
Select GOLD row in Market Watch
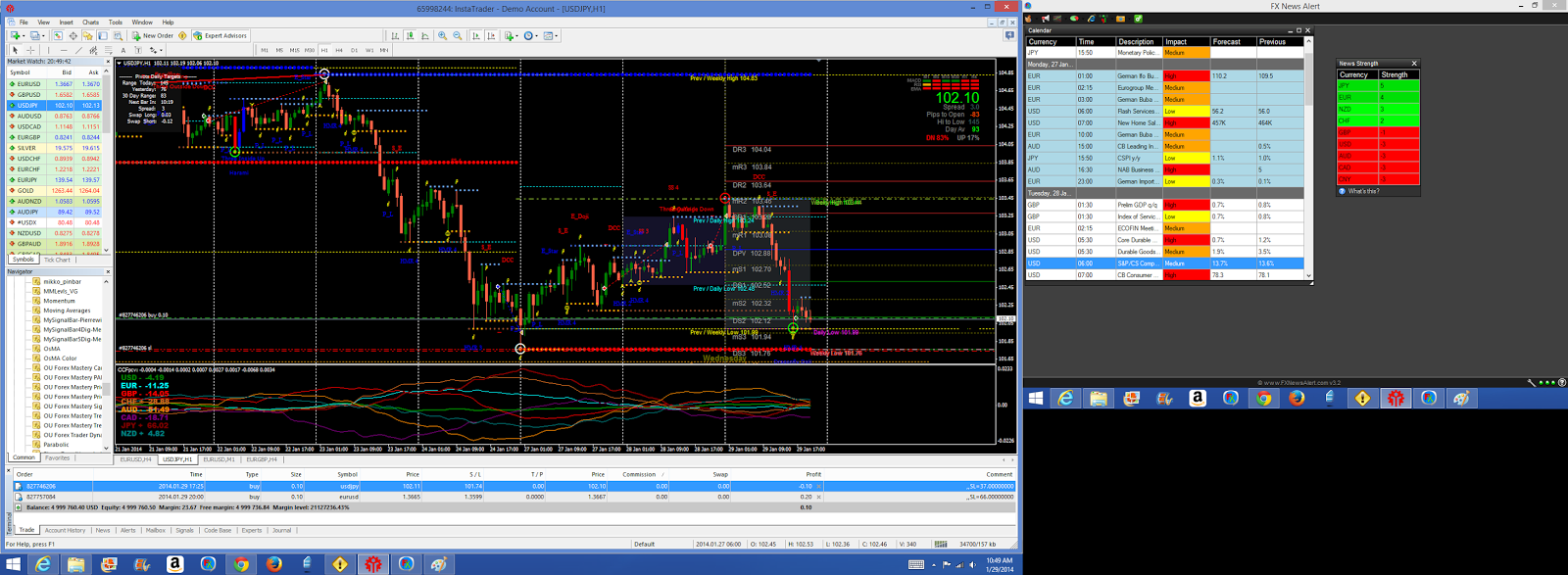click(x=54, y=190)
